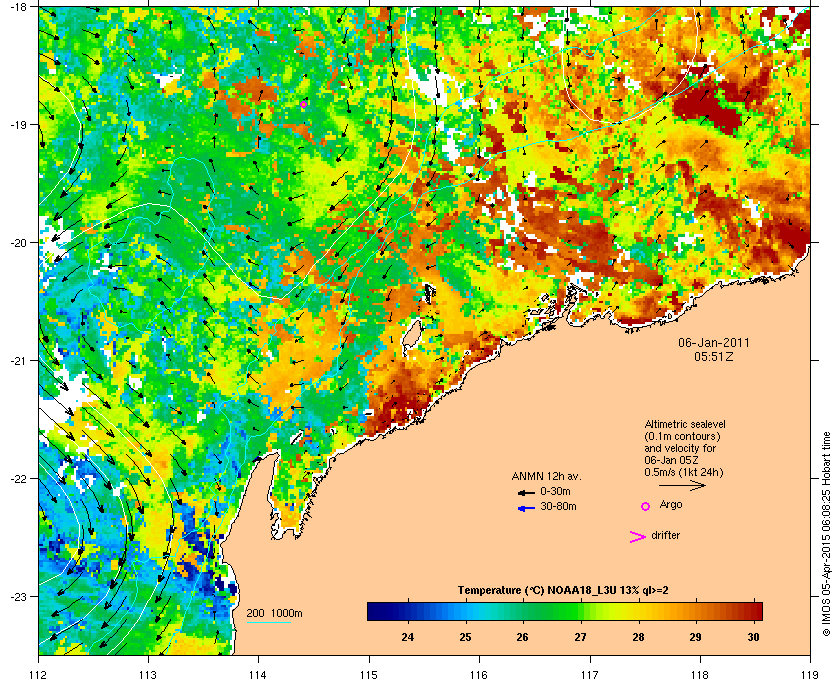This screenshot has width=840, height=680.
Task: Click the latitude axis label -20
Action: pos(18,243)
